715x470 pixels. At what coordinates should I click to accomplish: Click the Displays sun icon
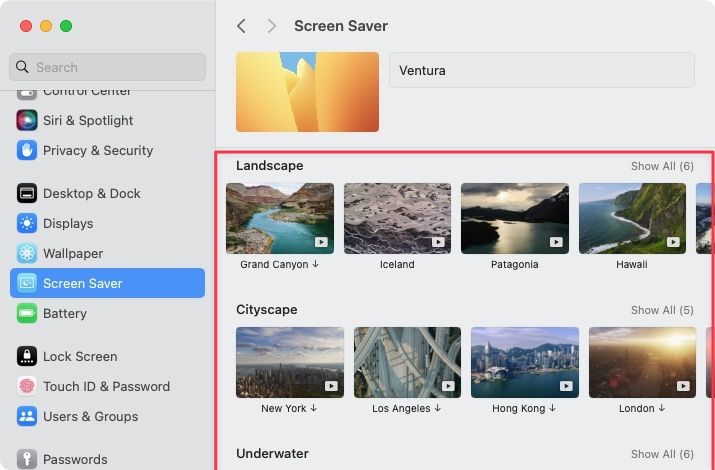click(x=27, y=223)
